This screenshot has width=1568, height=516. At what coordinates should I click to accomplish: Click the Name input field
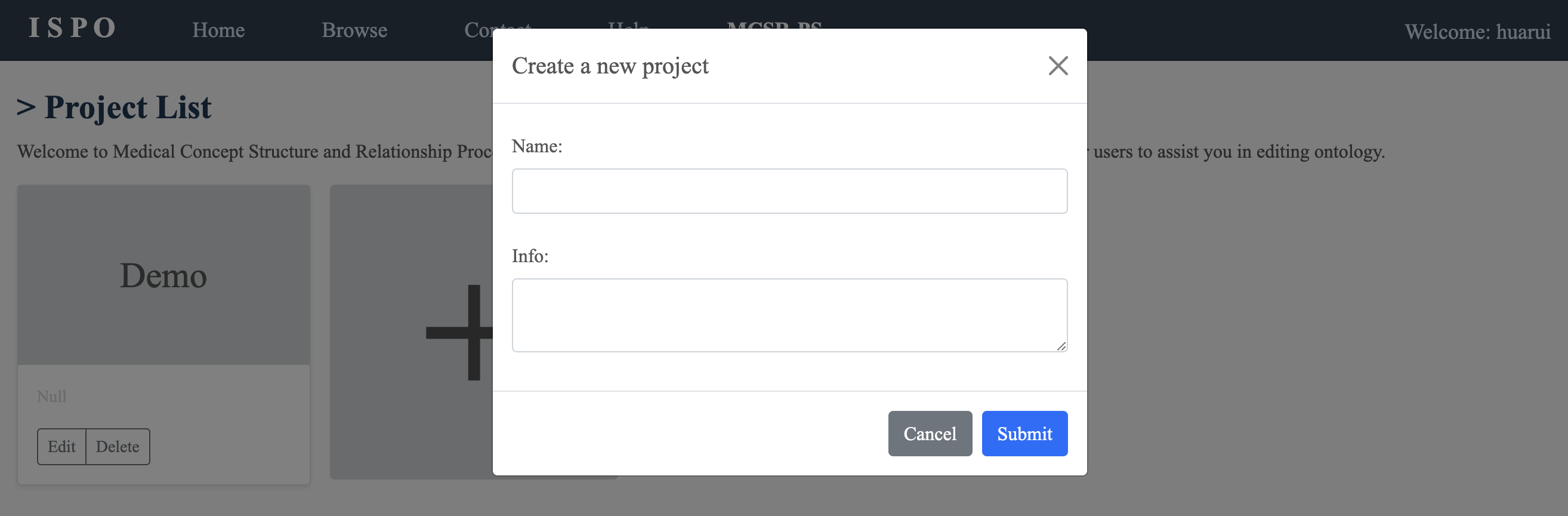click(x=789, y=191)
